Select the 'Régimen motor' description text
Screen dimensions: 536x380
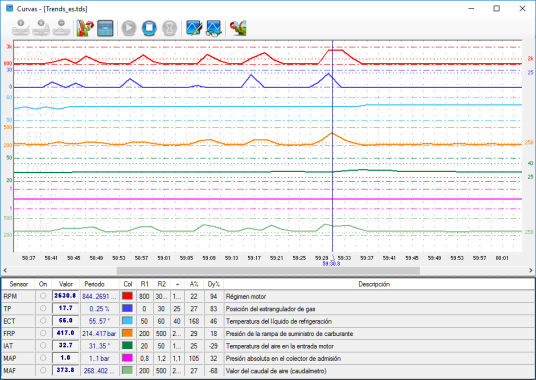pos(246,296)
